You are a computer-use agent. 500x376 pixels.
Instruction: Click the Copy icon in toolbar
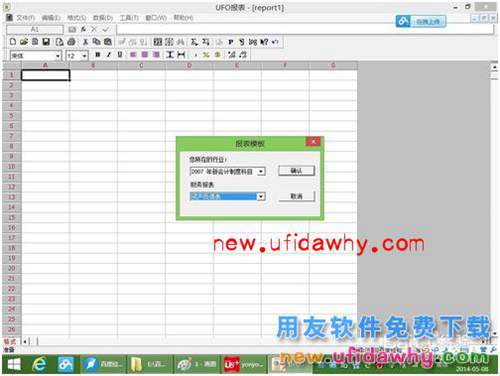coord(96,42)
